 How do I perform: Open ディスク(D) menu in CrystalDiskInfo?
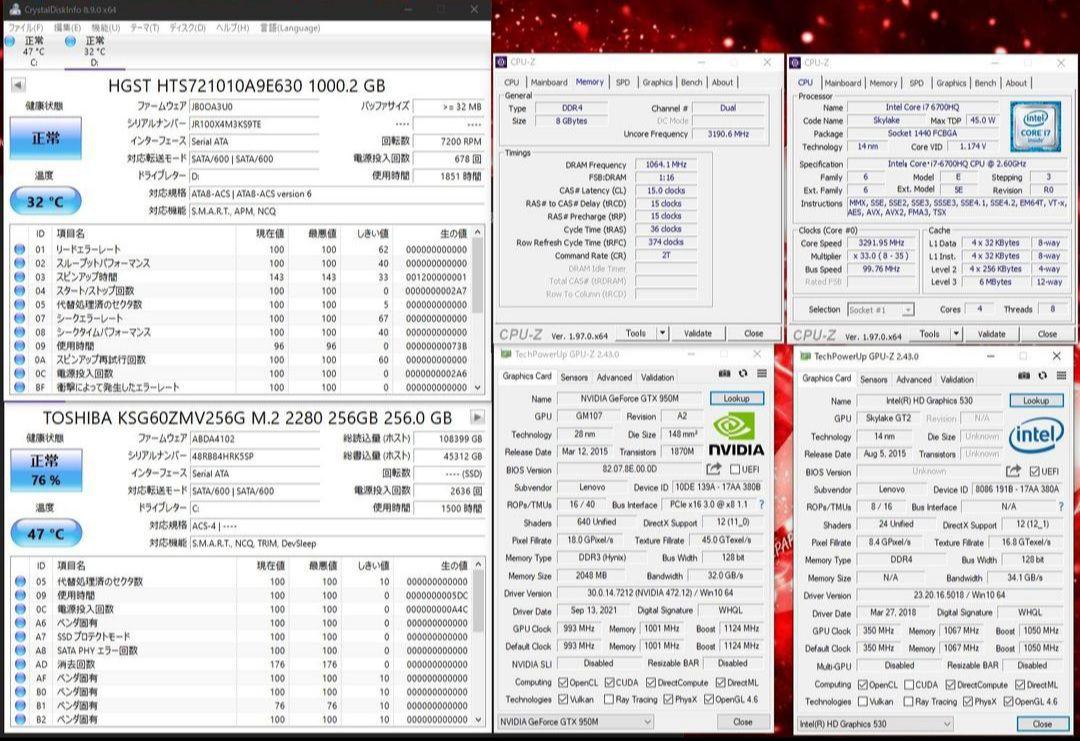(x=187, y=28)
